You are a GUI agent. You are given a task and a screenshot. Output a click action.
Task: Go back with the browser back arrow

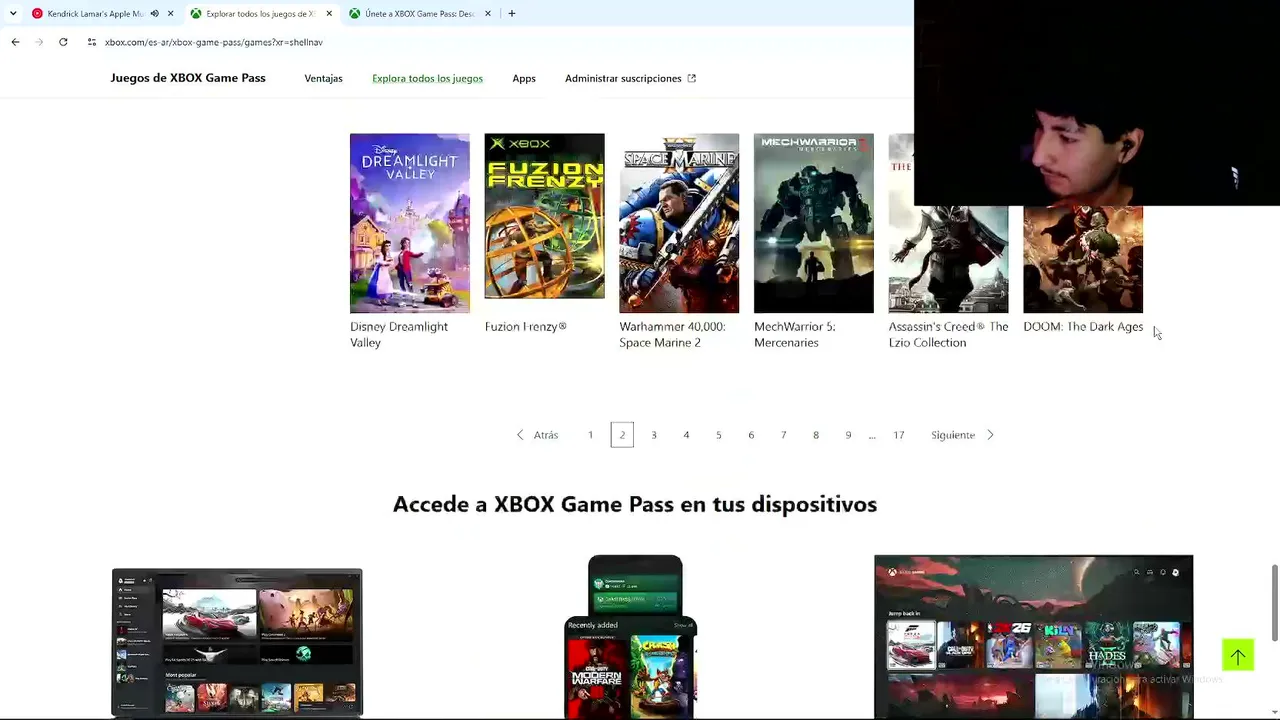tap(15, 42)
